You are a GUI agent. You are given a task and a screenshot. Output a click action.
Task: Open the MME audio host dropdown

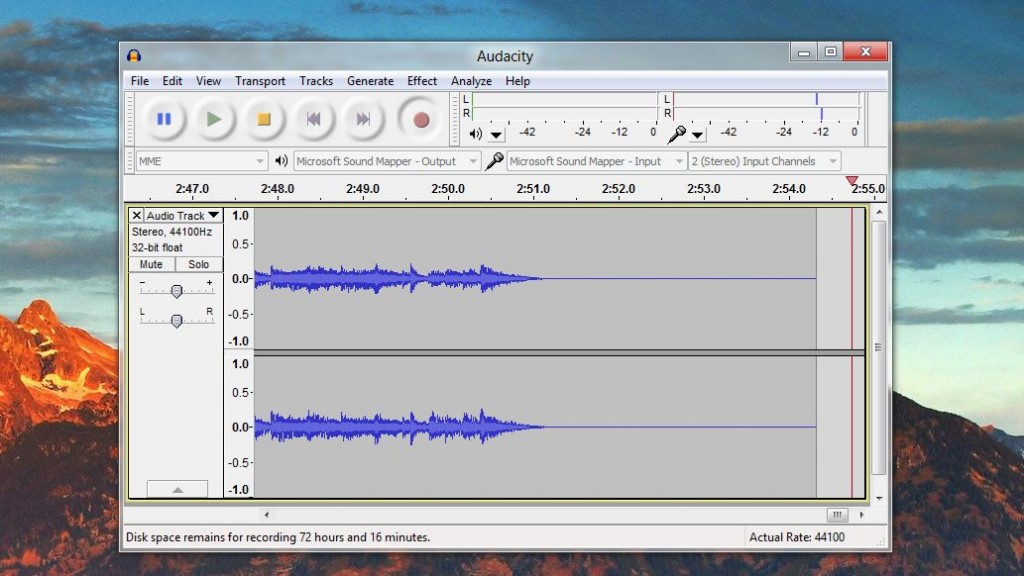[201, 161]
